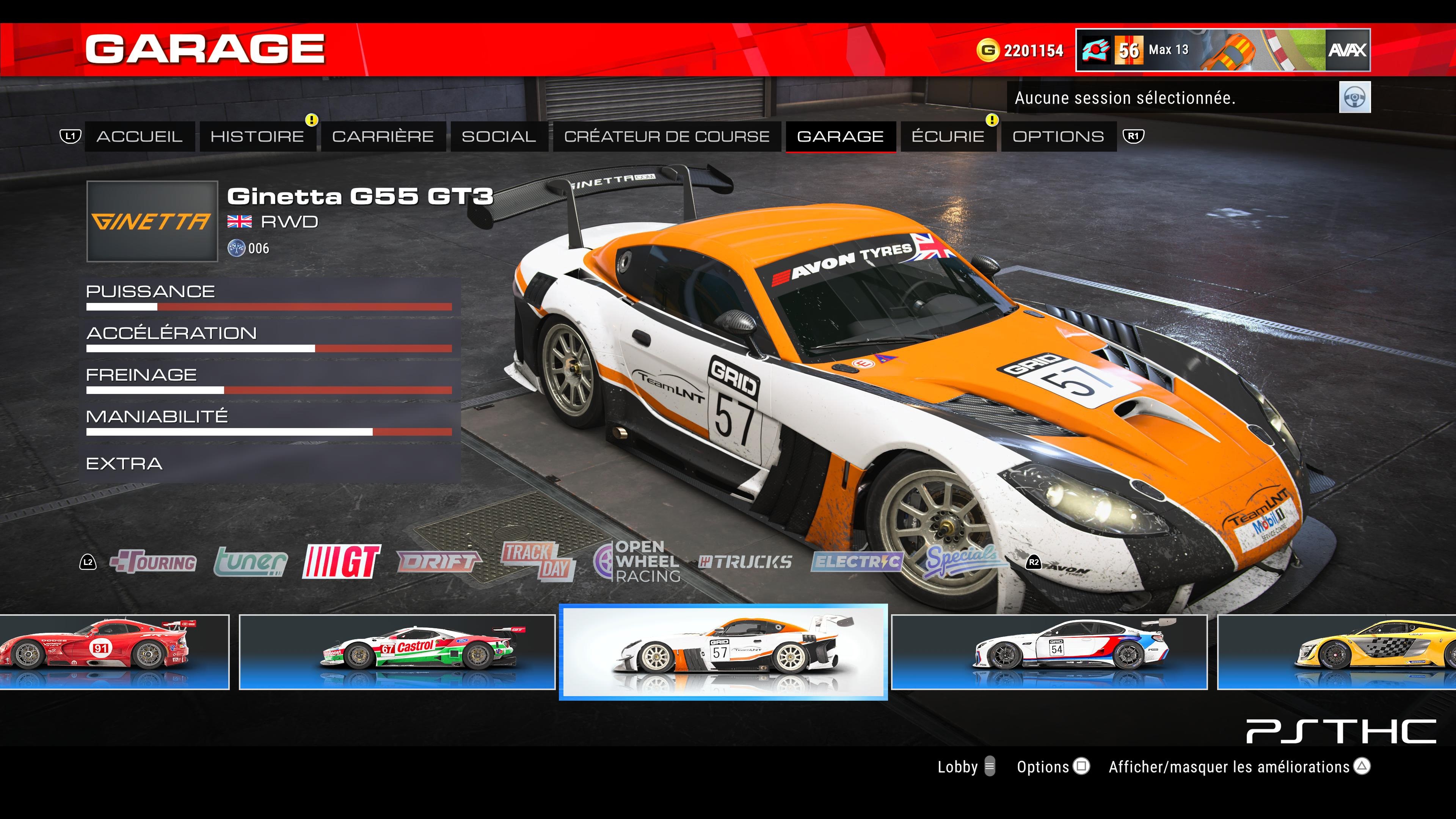The image size is (1456, 819).
Task: Click the Ginetta manufacturer logo
Action: click(x=152, y=221)
